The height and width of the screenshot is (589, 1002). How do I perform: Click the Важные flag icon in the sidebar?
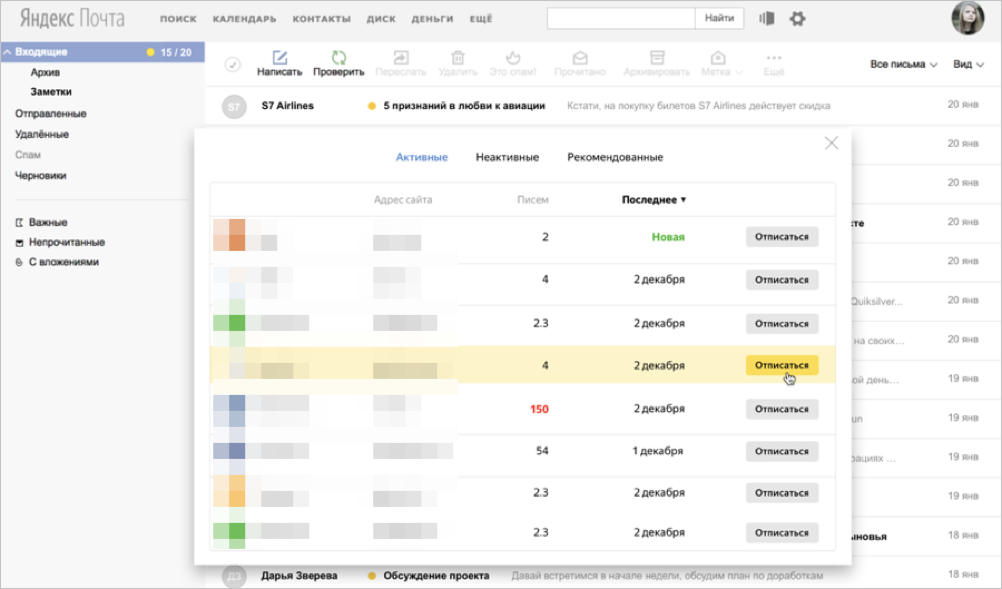coord(19,222)
